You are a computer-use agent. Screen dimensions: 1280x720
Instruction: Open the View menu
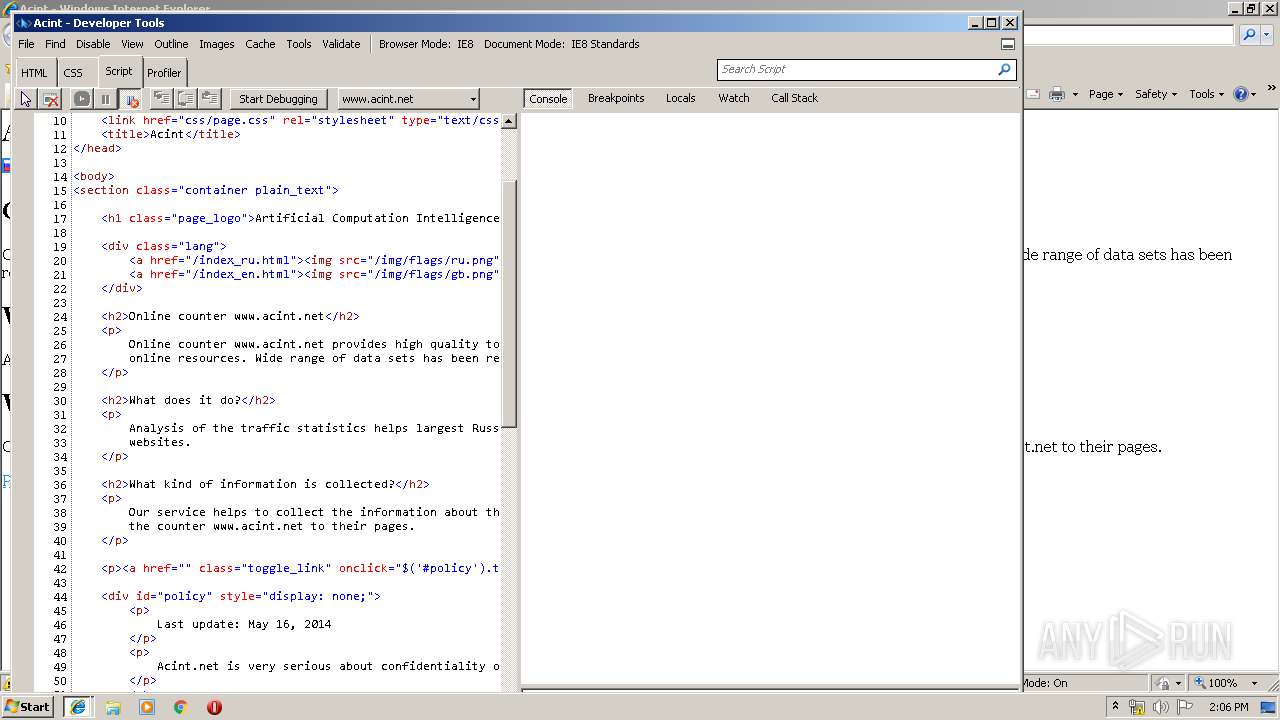pyautogui.click(x=132, y=44)
